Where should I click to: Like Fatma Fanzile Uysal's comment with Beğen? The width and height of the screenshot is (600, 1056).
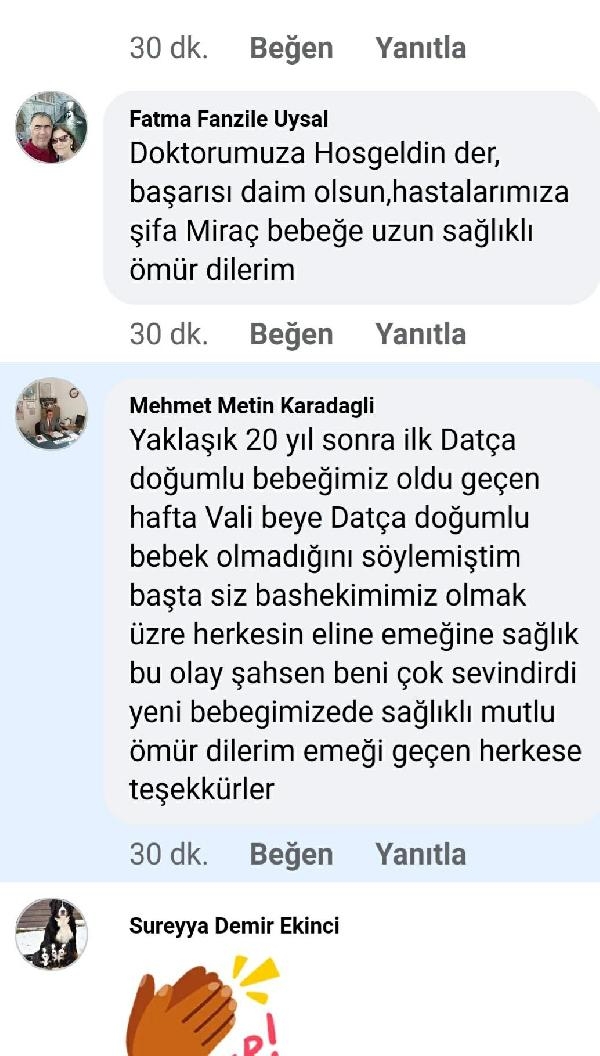(291, 334)
